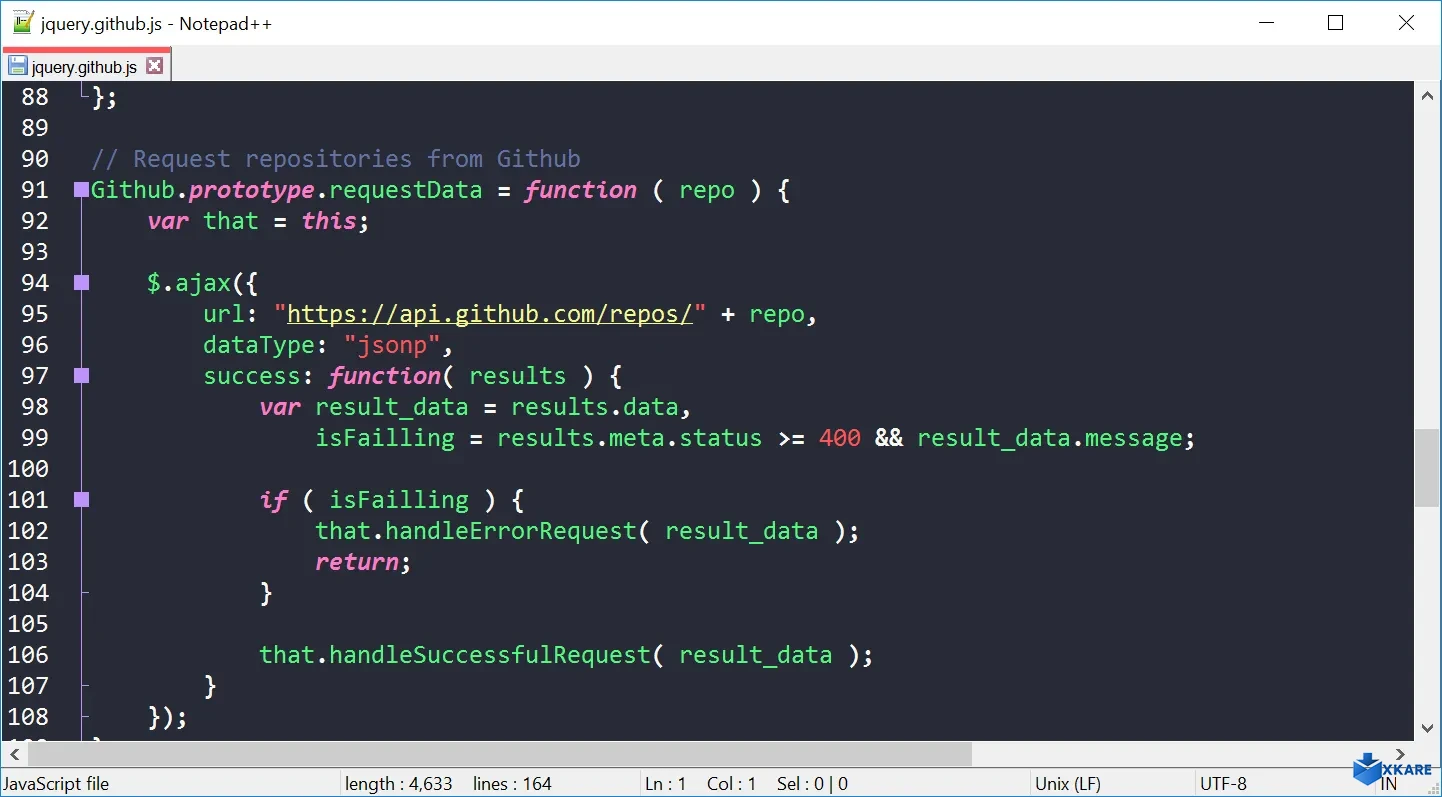Click the Ln : 1 Col : 1 status field
1442x797 pixels.
point(700,783)
